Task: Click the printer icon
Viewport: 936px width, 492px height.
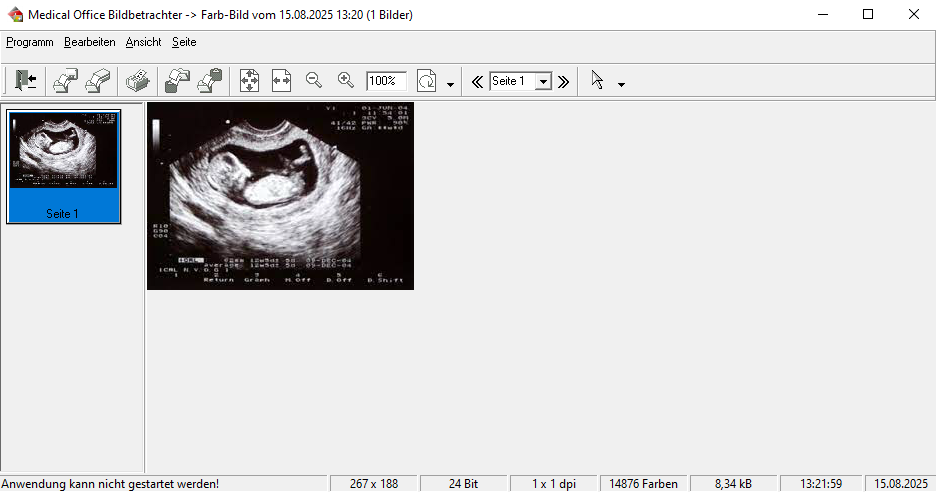Action: point(137,81)
